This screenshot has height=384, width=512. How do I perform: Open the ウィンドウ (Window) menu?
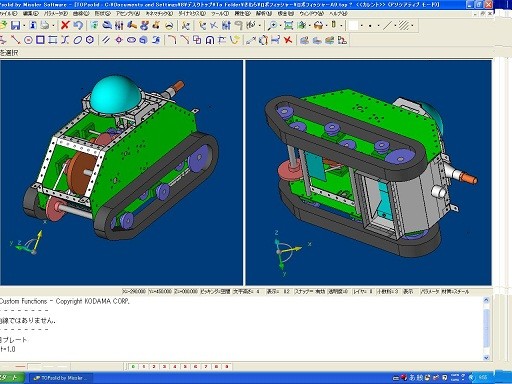click(311, 14)
